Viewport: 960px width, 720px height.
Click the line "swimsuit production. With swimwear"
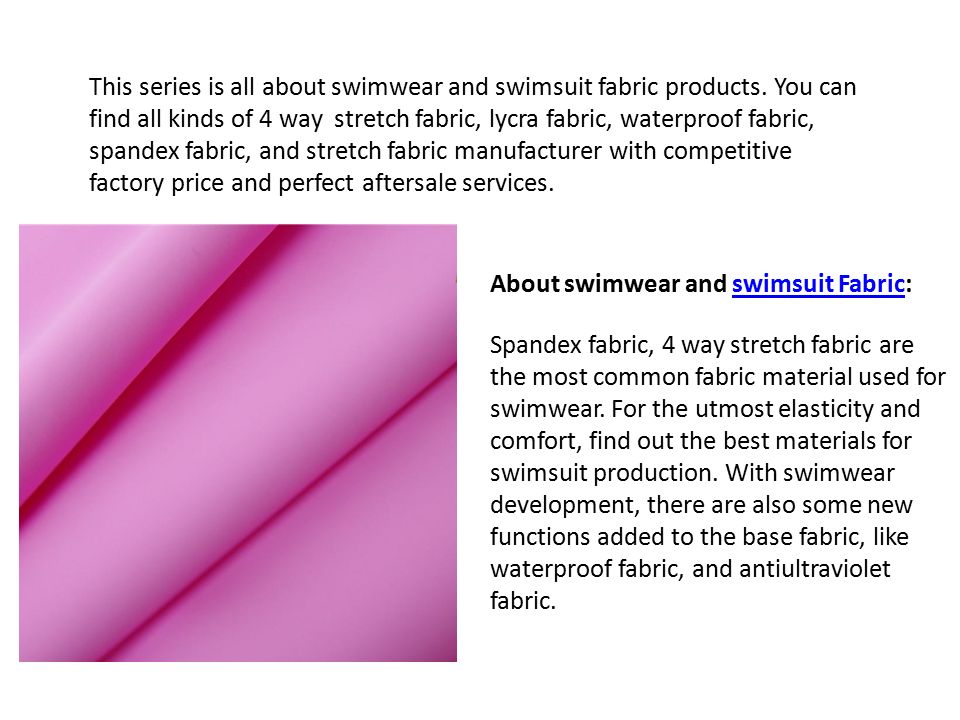pyautogui.click(x=692, y=473)
